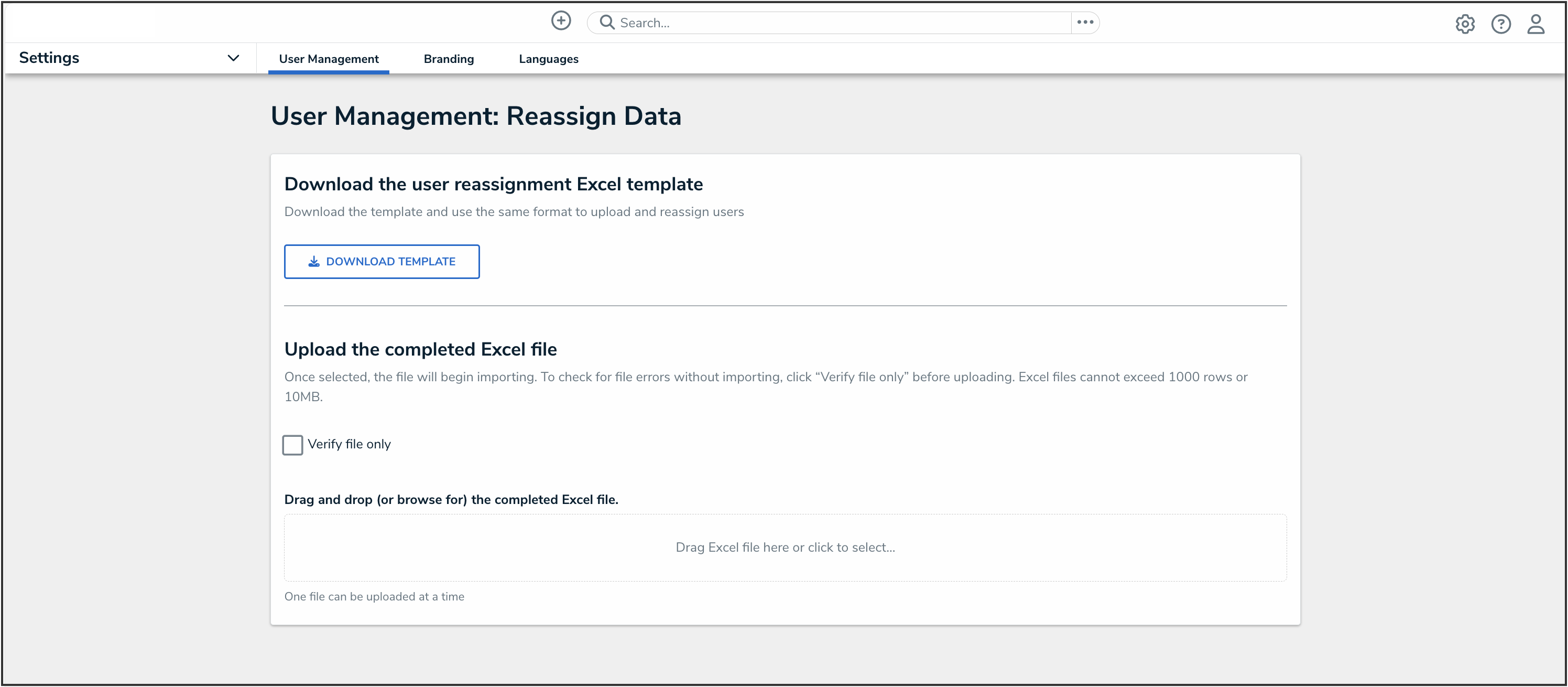
Task: Switch to the User Management tab
Action: pyautogui.click(x=329, y=59)
